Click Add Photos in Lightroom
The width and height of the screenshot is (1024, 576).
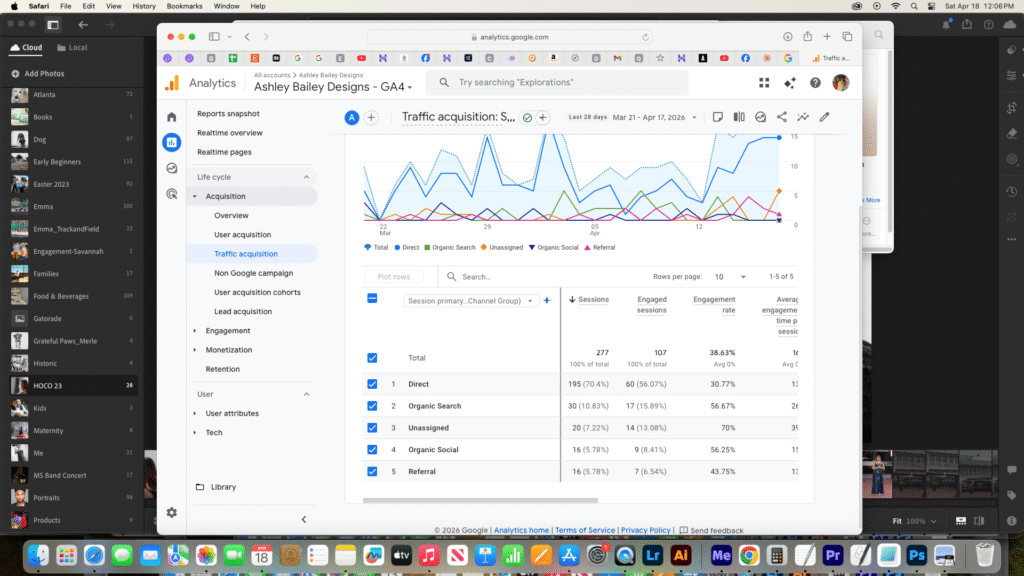tap(38, 74)
